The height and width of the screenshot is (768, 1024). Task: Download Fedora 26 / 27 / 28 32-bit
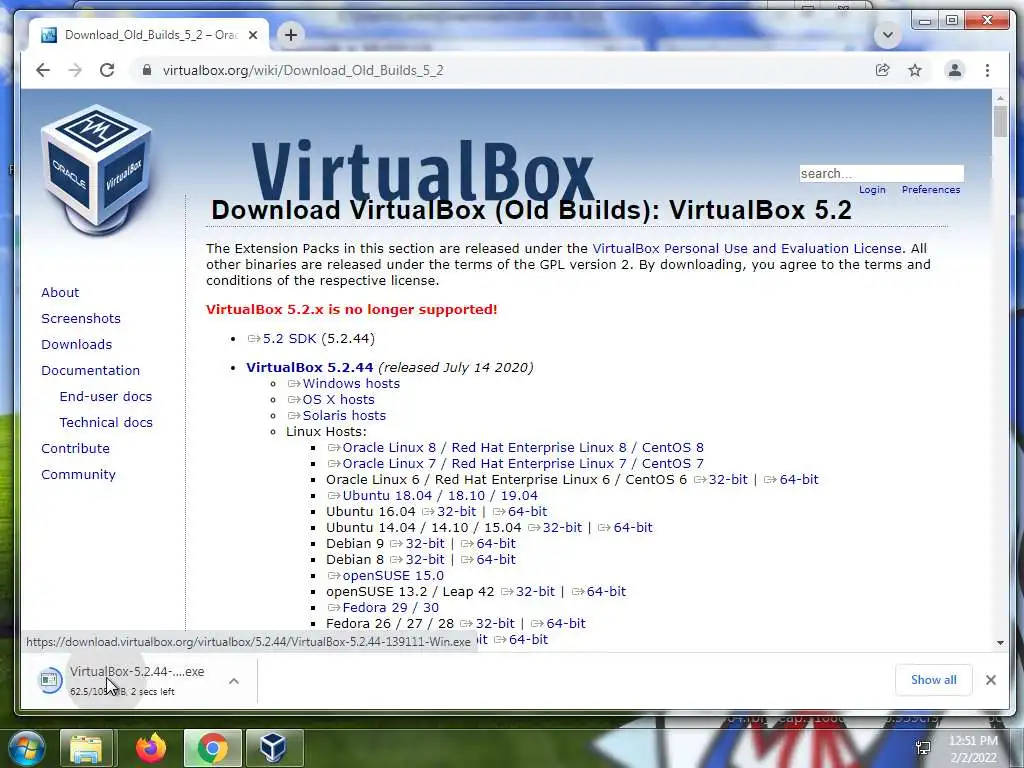click(488, 624)
